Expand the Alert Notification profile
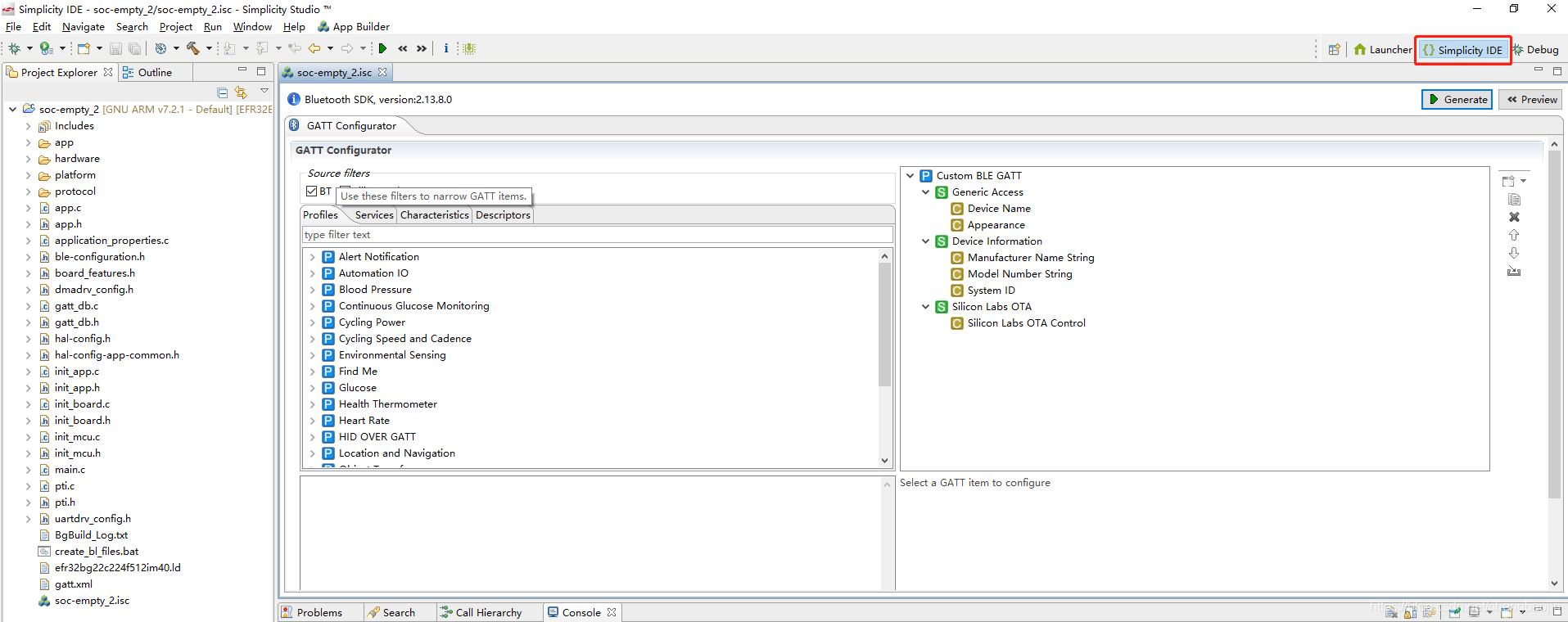The height and width of the screenshot is (622, 1568). 312,257
